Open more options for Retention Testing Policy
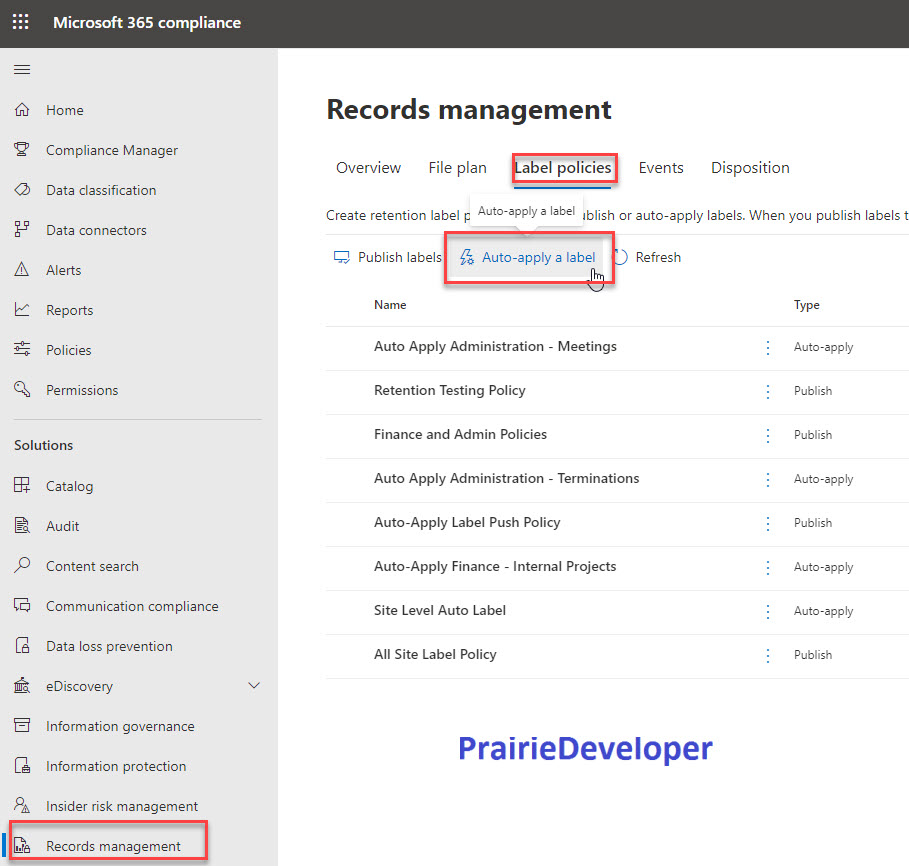The width and height of the screenshot is (909, 866). click(x=768, y=391)
